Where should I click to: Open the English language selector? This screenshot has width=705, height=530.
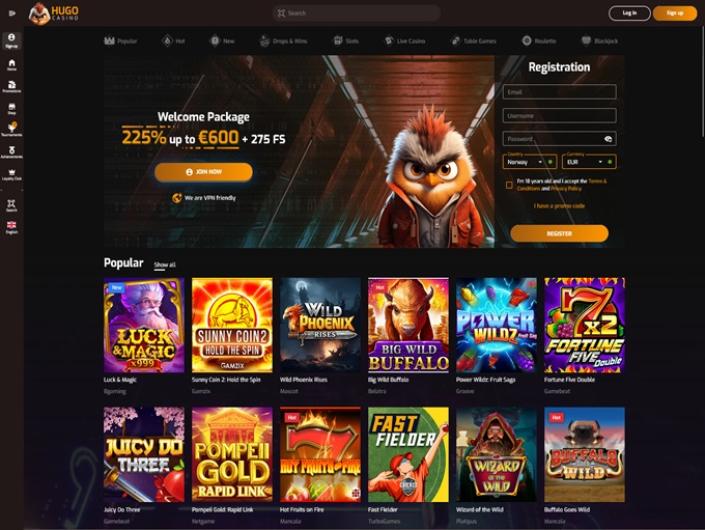pyautogui.click(x=12, y=227)
